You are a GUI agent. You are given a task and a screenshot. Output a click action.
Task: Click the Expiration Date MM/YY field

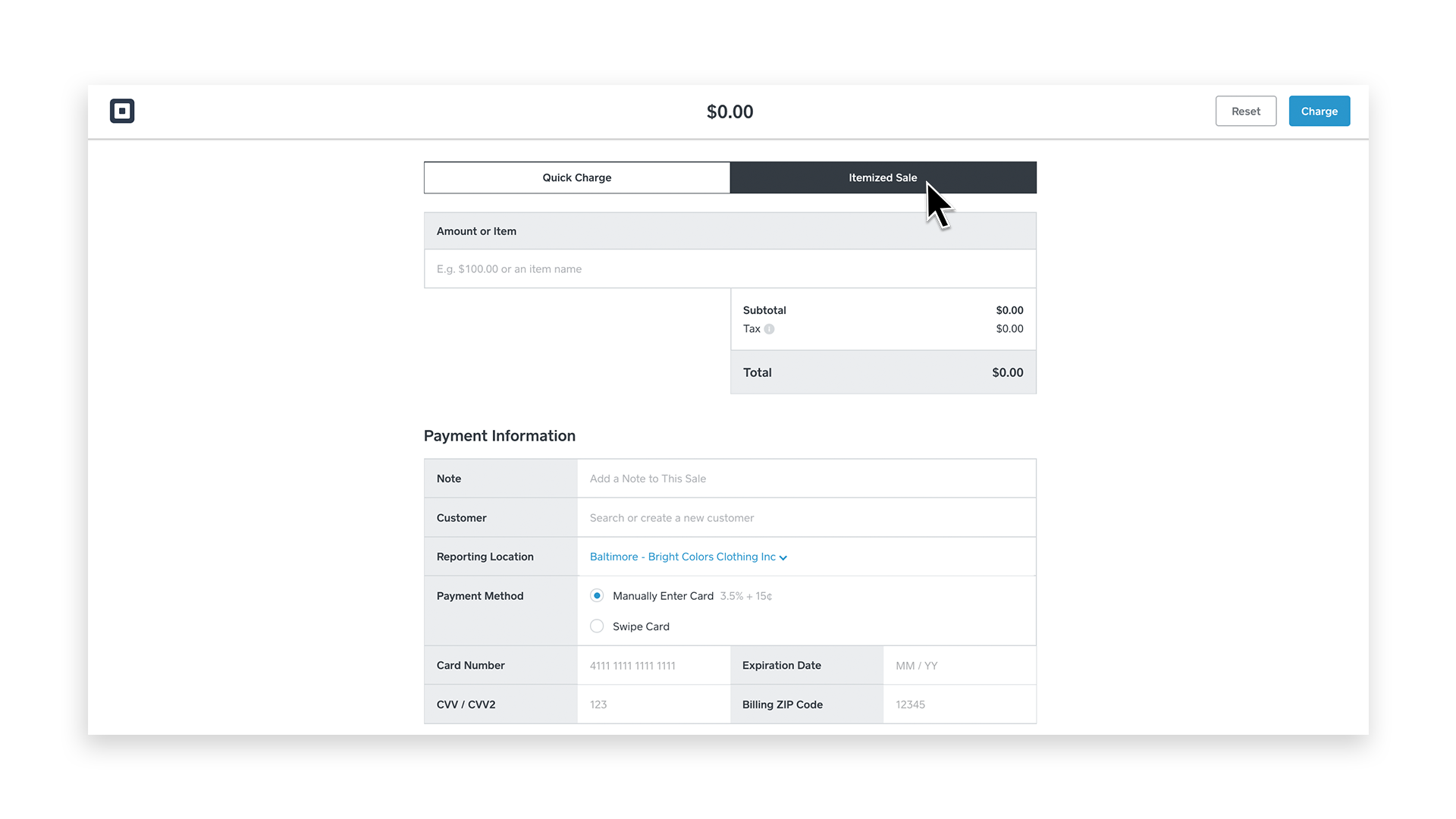959,666
